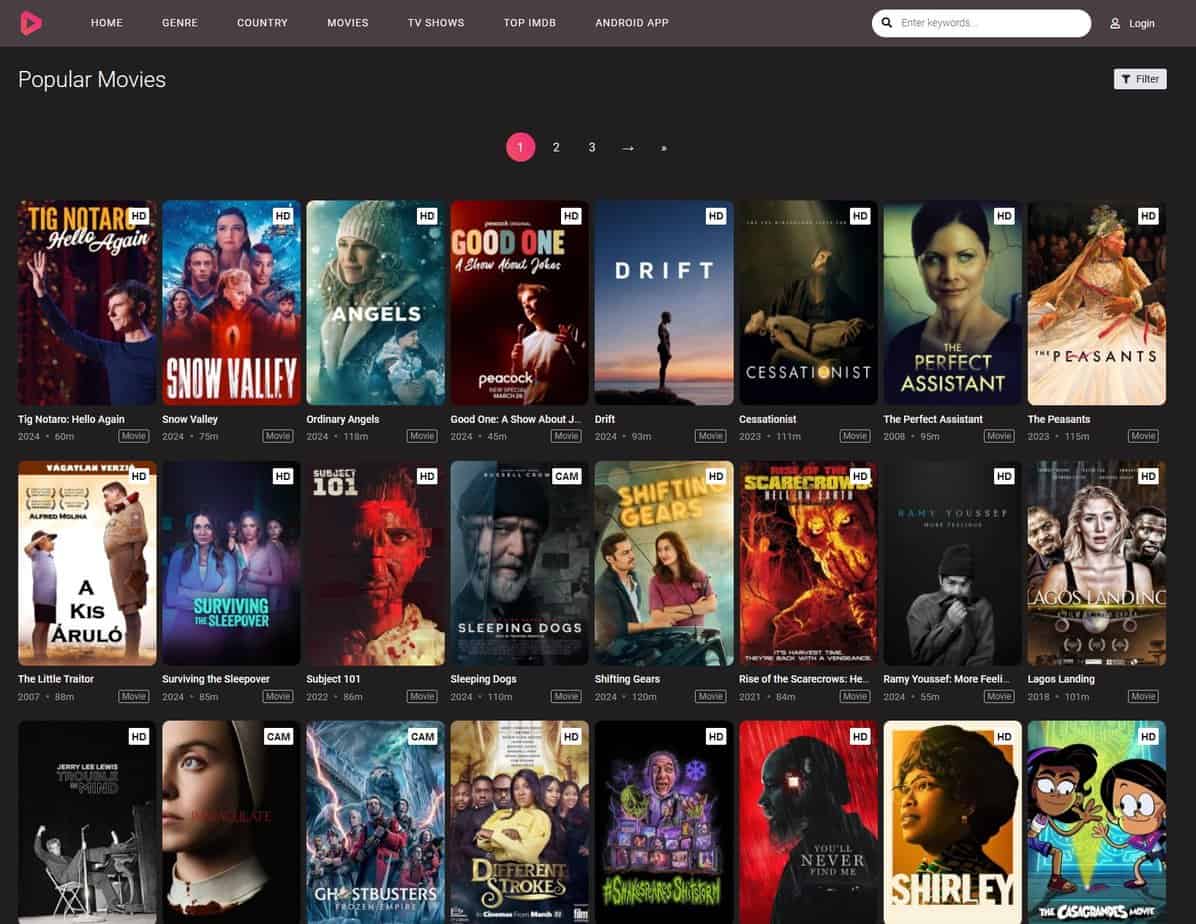Click the site logo play icon
Image resolution: width=1196 pixels, height=924 pixels.
tap(31, 23)
